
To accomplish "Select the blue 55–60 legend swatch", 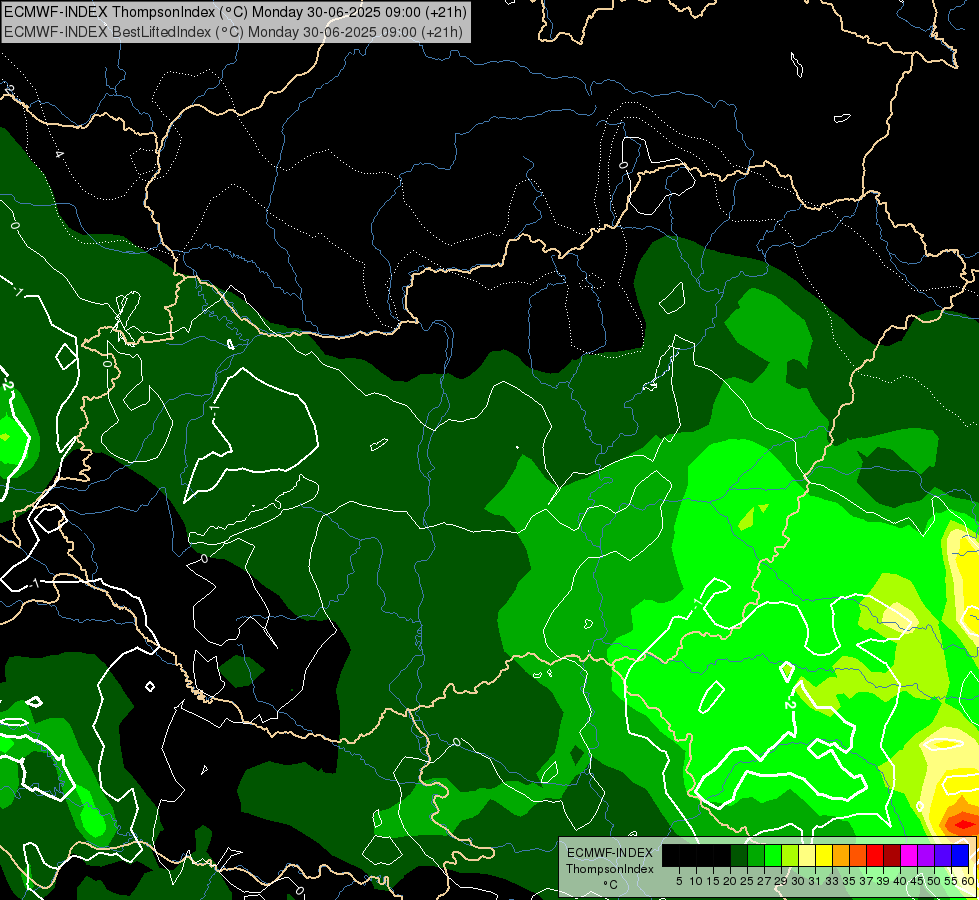I will click(960, 855).
